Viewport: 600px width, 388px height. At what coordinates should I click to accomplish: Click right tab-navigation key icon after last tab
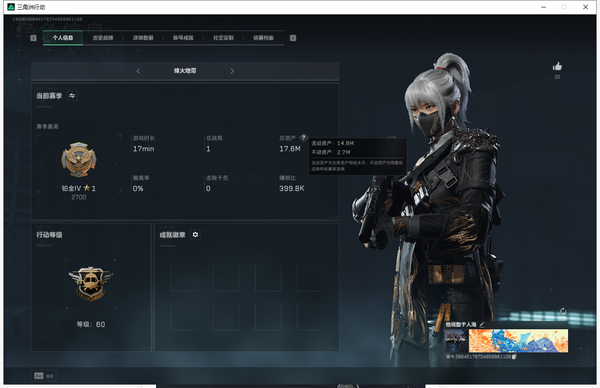pyautogui.click(x=293, y=38)
